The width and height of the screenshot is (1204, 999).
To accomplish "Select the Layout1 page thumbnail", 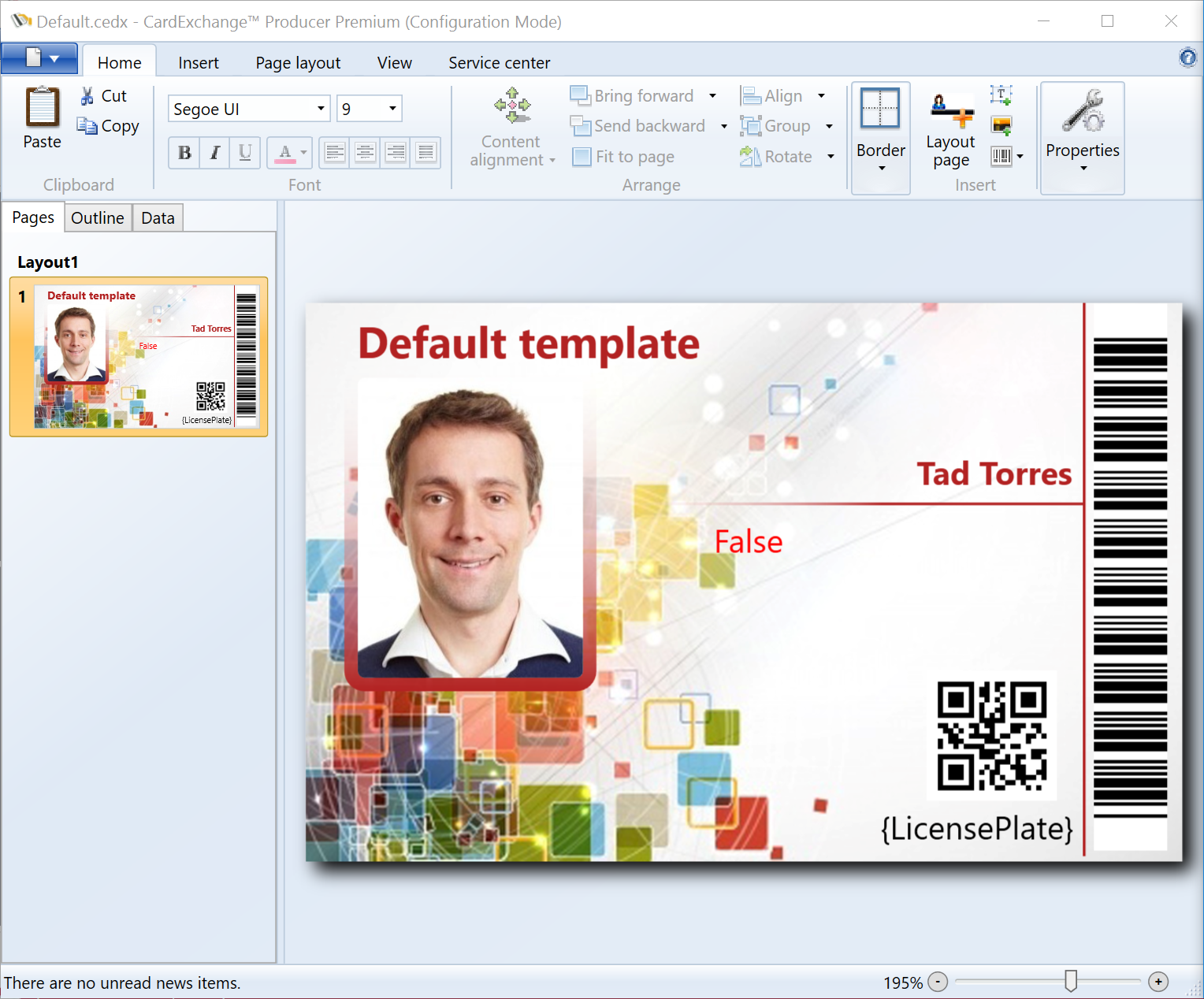I will (x=139, y=357).
